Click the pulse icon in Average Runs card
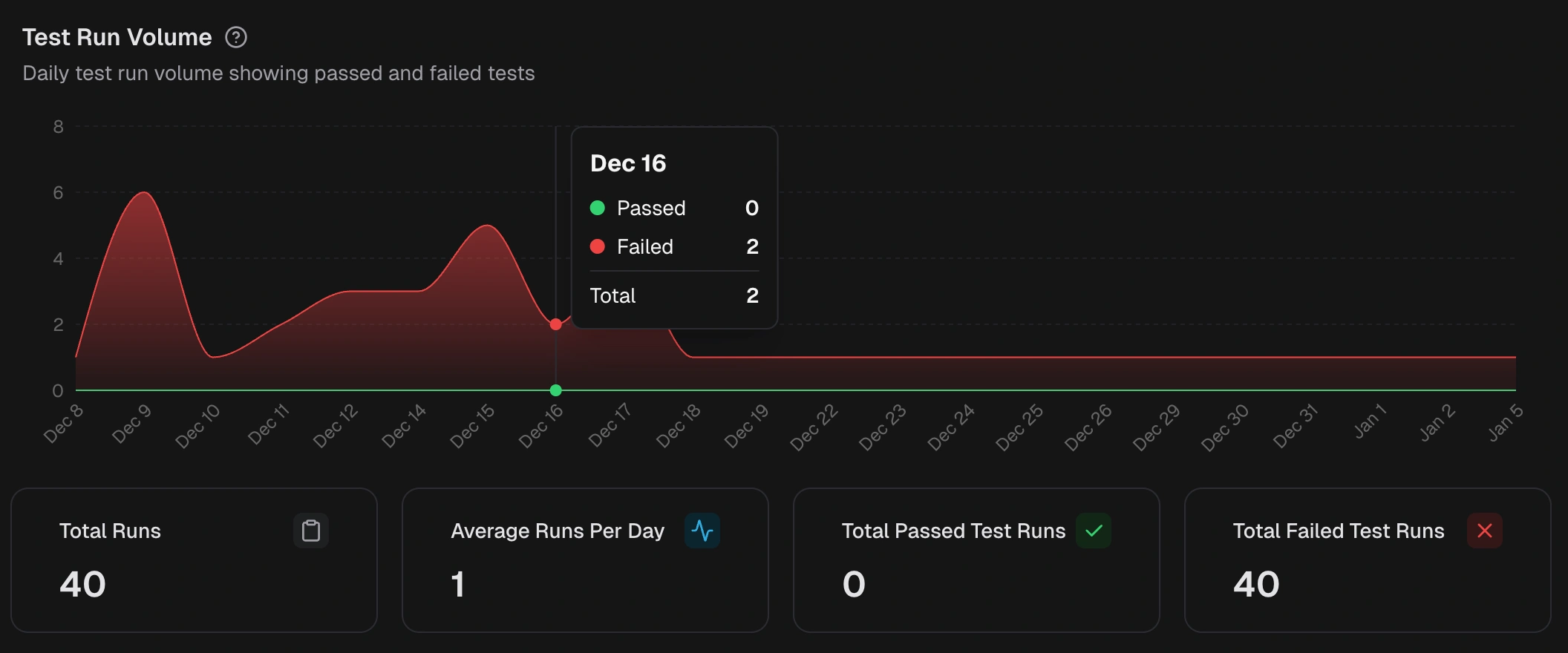The height and width of the screenshot is (653, 1568). tap(702, 531)
